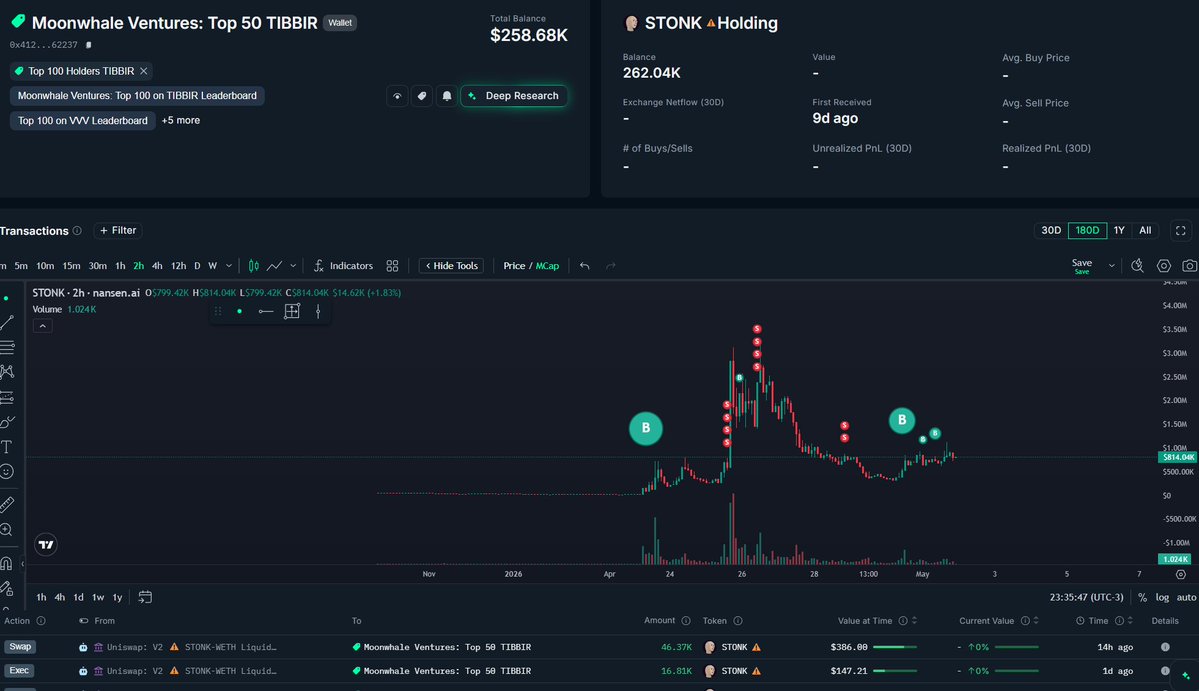Toggle auto scale on the chart
This screenshot has height=691, width=1199.
point(1186,597)
